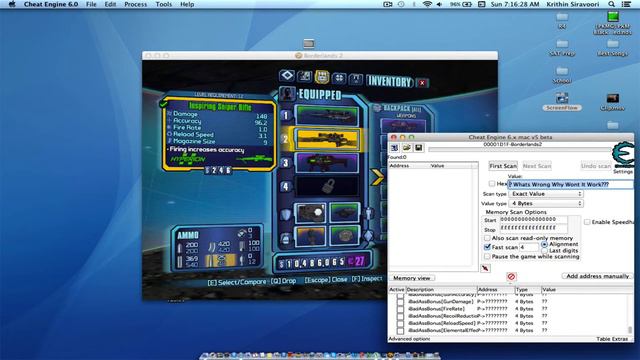Enable Pause the game while scanning
The height and width of the screenshot is (360, 640).
coord(487,256)
